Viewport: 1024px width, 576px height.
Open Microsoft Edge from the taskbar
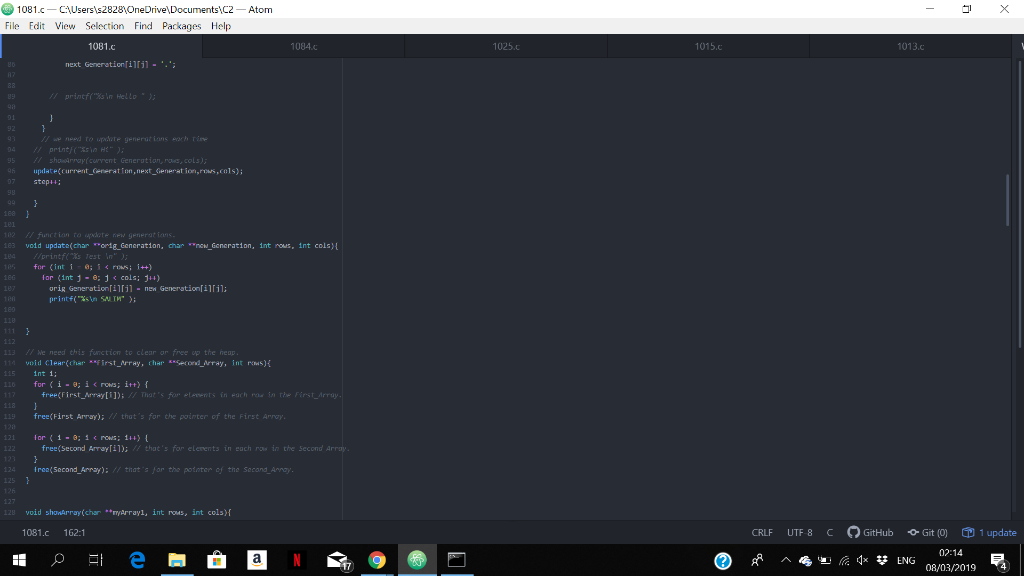136,560
